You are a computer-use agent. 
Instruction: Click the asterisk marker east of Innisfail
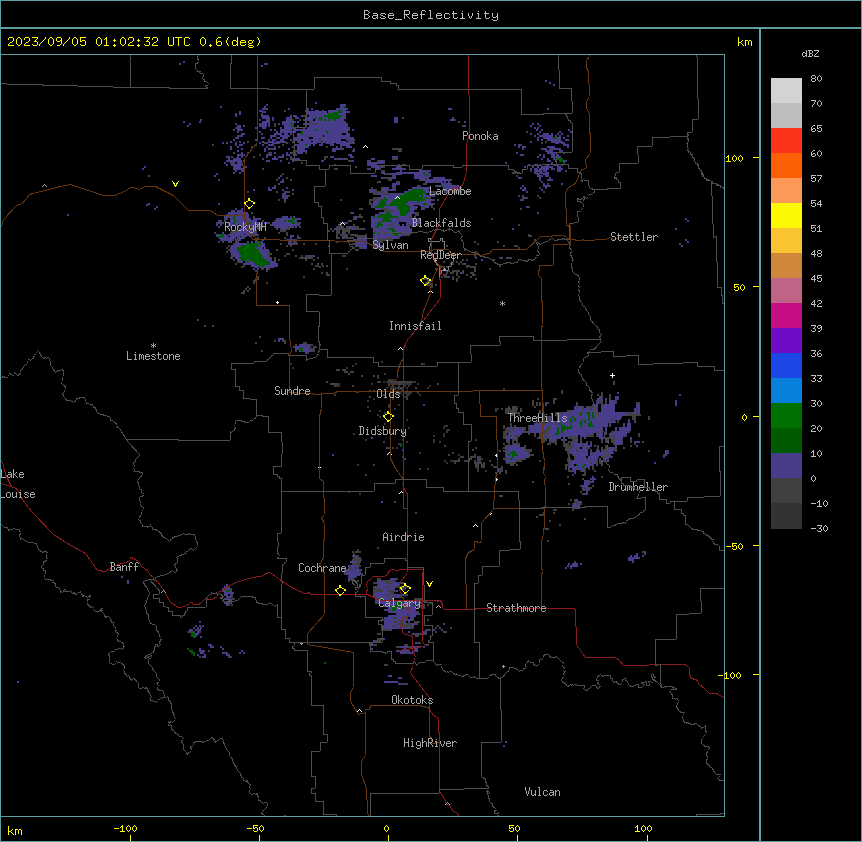(x=502, y=303)
